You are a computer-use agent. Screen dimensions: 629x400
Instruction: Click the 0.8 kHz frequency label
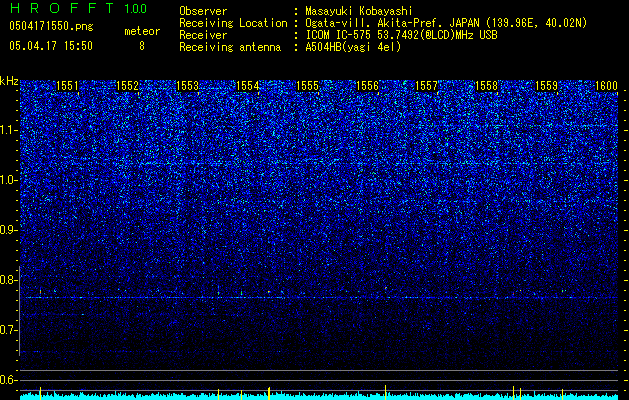[7, 280]
